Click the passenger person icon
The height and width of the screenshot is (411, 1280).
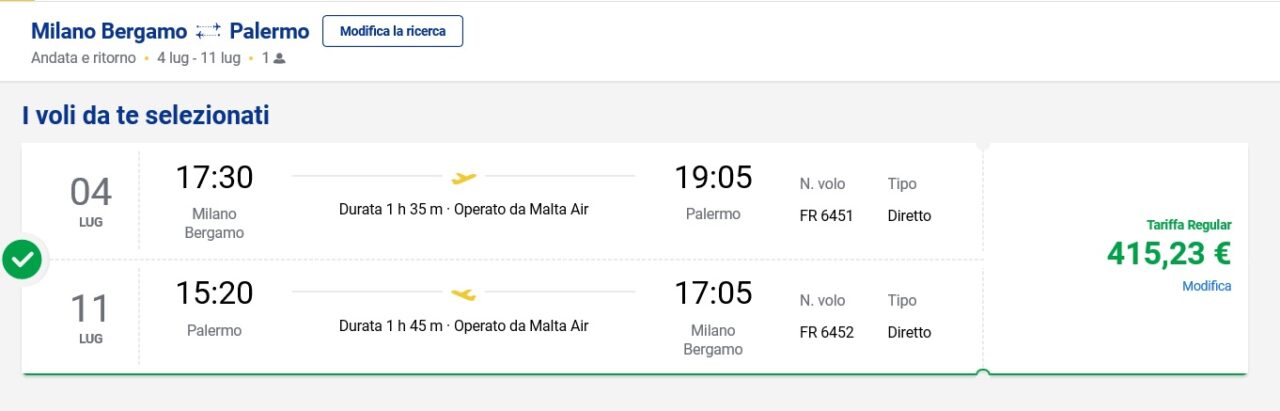pyautogui.click(x=279, y=58)
